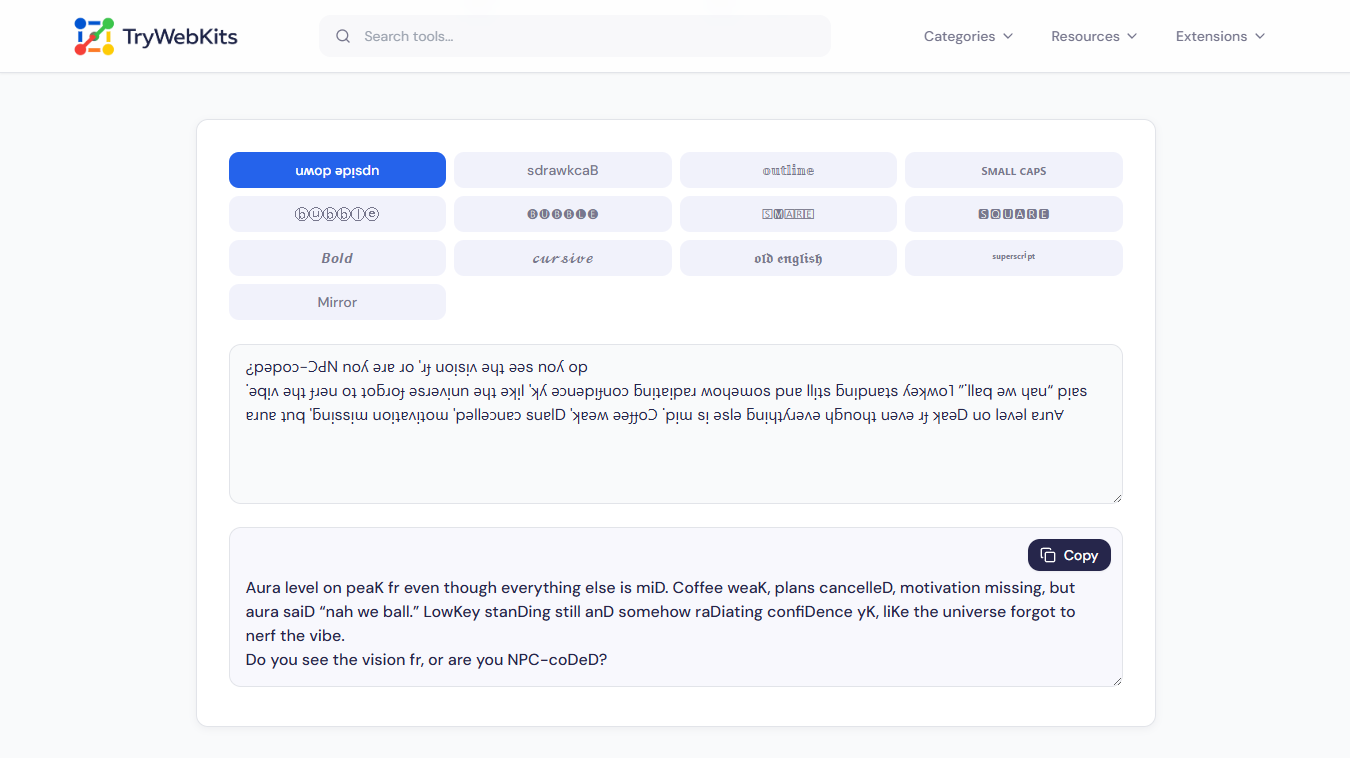Viewport: 1350px width, 758px height.
Task: Select the upside down style tab
Action: coord(337,170)
